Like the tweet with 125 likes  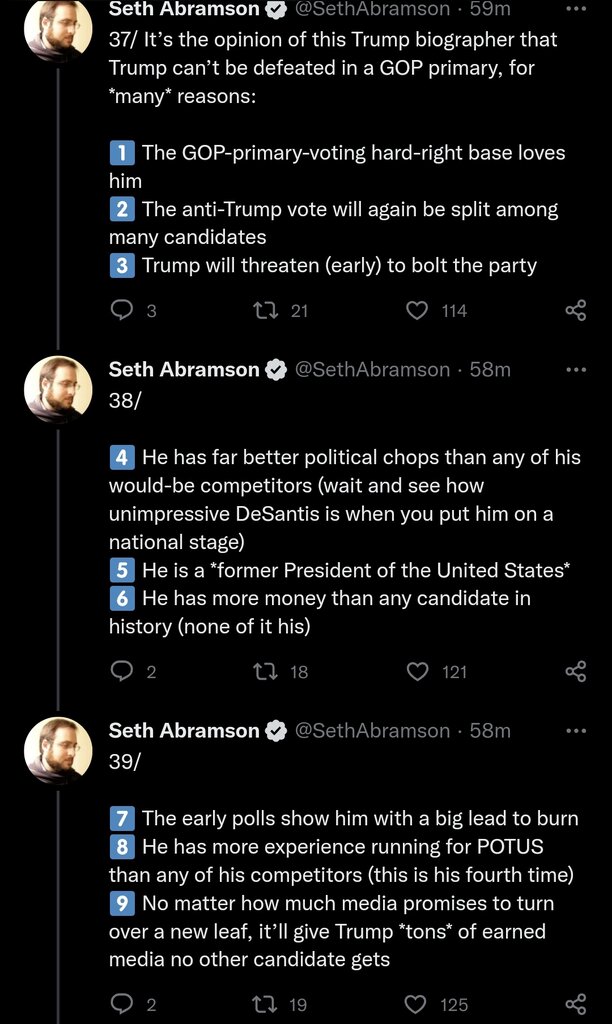(x=417, y=1004)
